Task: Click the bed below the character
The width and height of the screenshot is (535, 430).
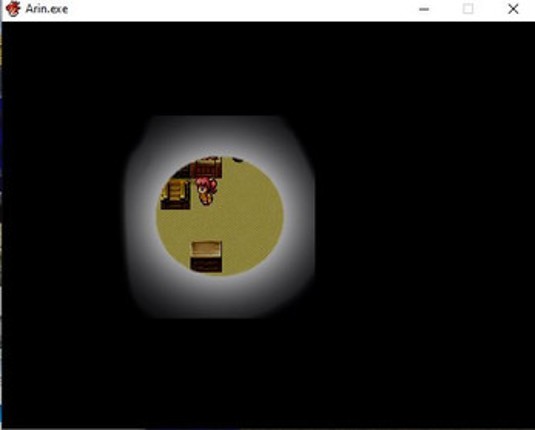Action: 206,257
